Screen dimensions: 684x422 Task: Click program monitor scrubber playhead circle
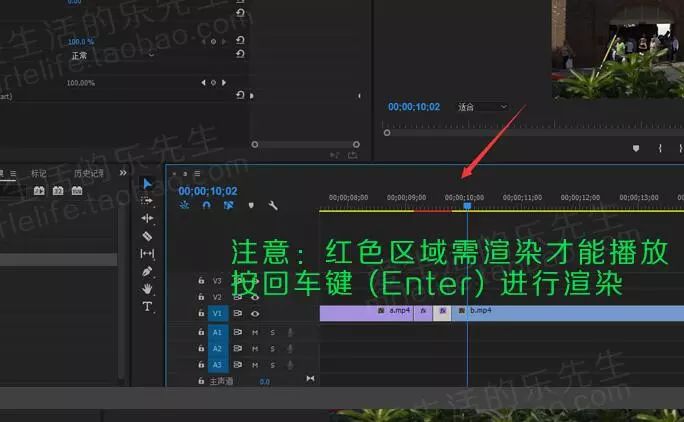(x=387, y=133)
